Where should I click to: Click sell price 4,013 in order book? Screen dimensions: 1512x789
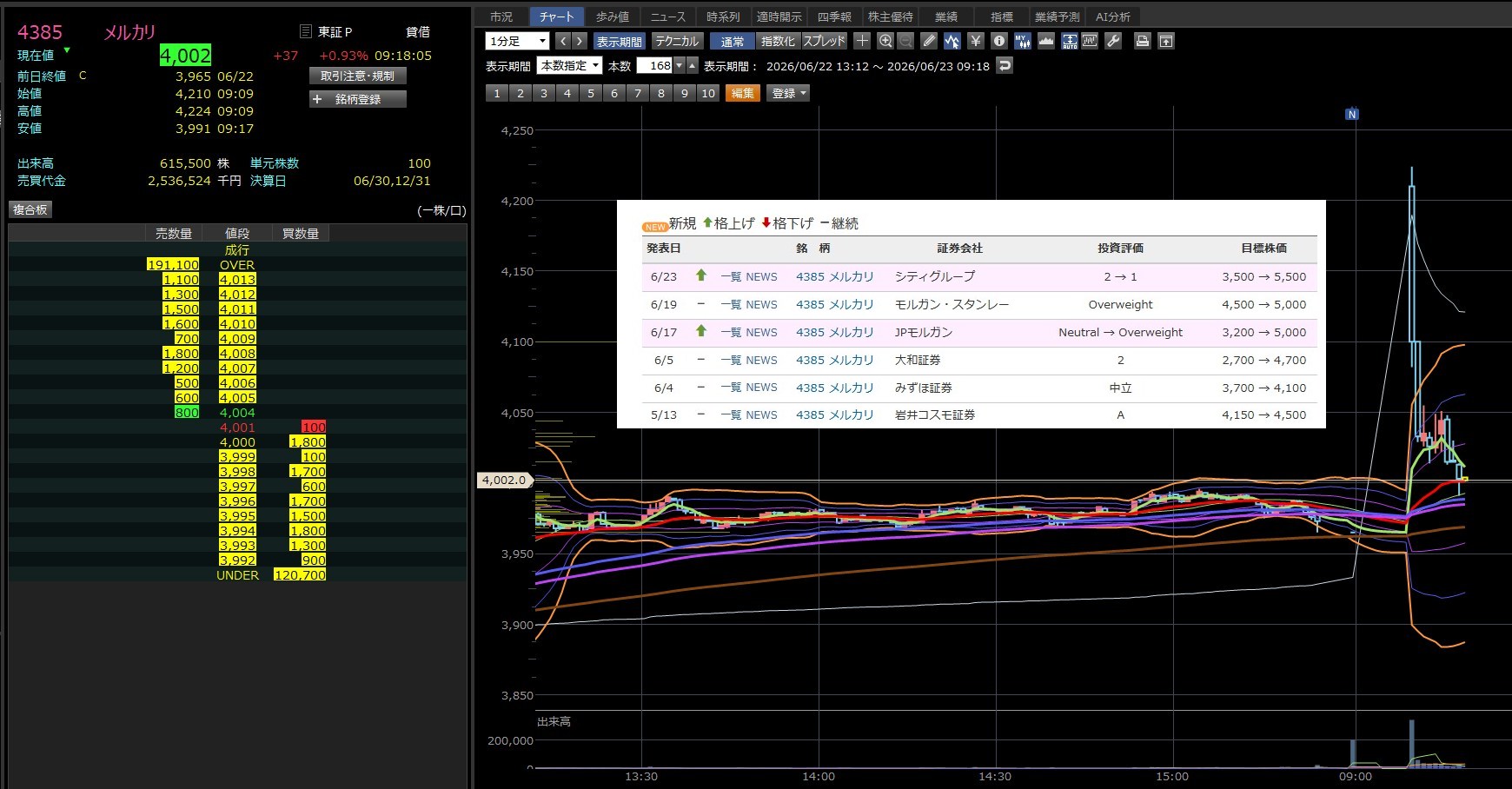pyautogui.click(x=237, y=280)
